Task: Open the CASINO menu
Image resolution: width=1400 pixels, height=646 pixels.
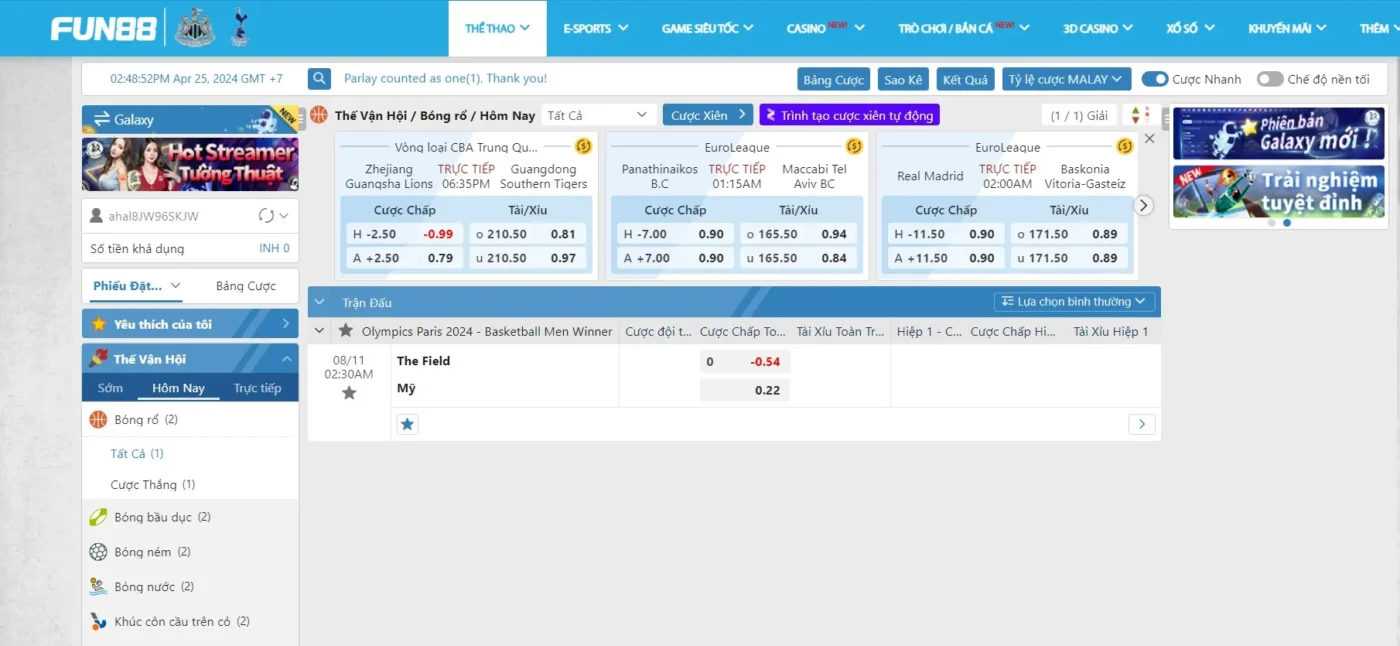Action: 825,28
